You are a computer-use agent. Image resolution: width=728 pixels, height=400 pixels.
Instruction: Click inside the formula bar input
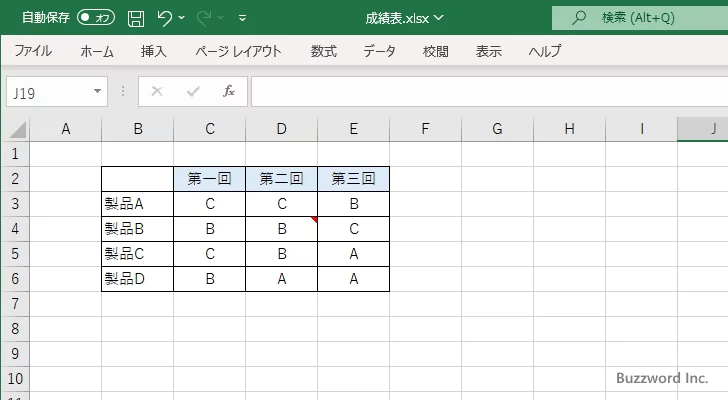490,92
